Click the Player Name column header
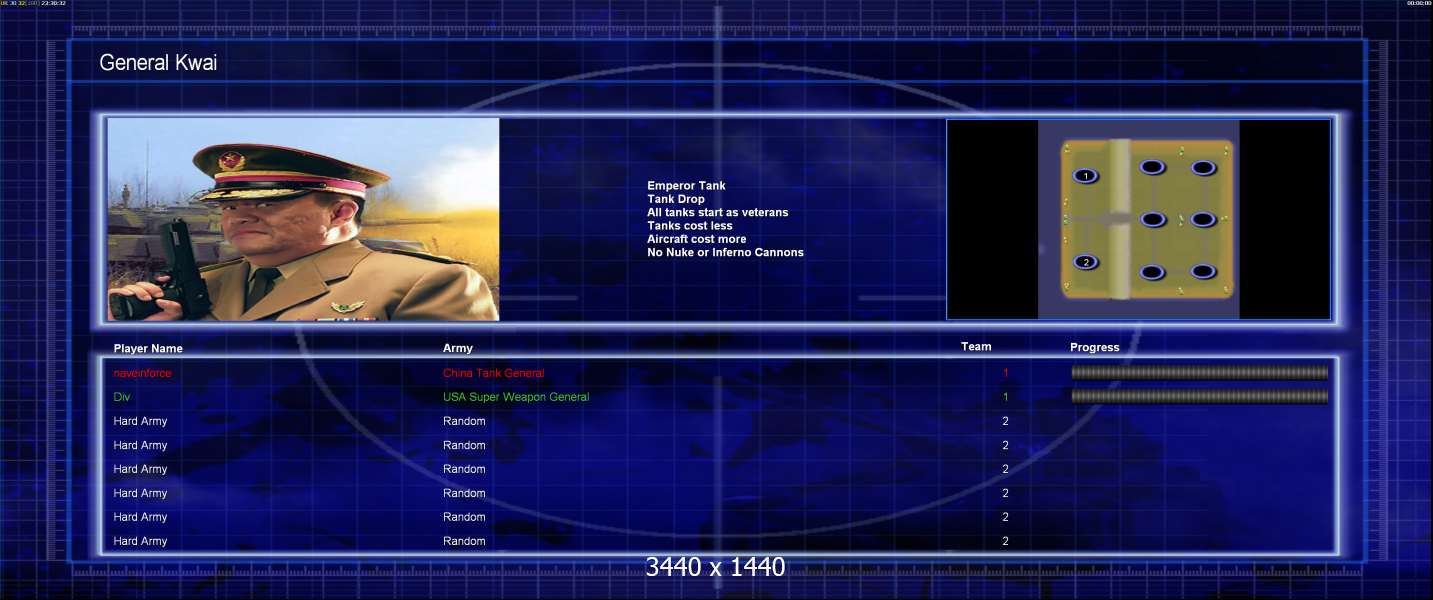 coord(148,349)
